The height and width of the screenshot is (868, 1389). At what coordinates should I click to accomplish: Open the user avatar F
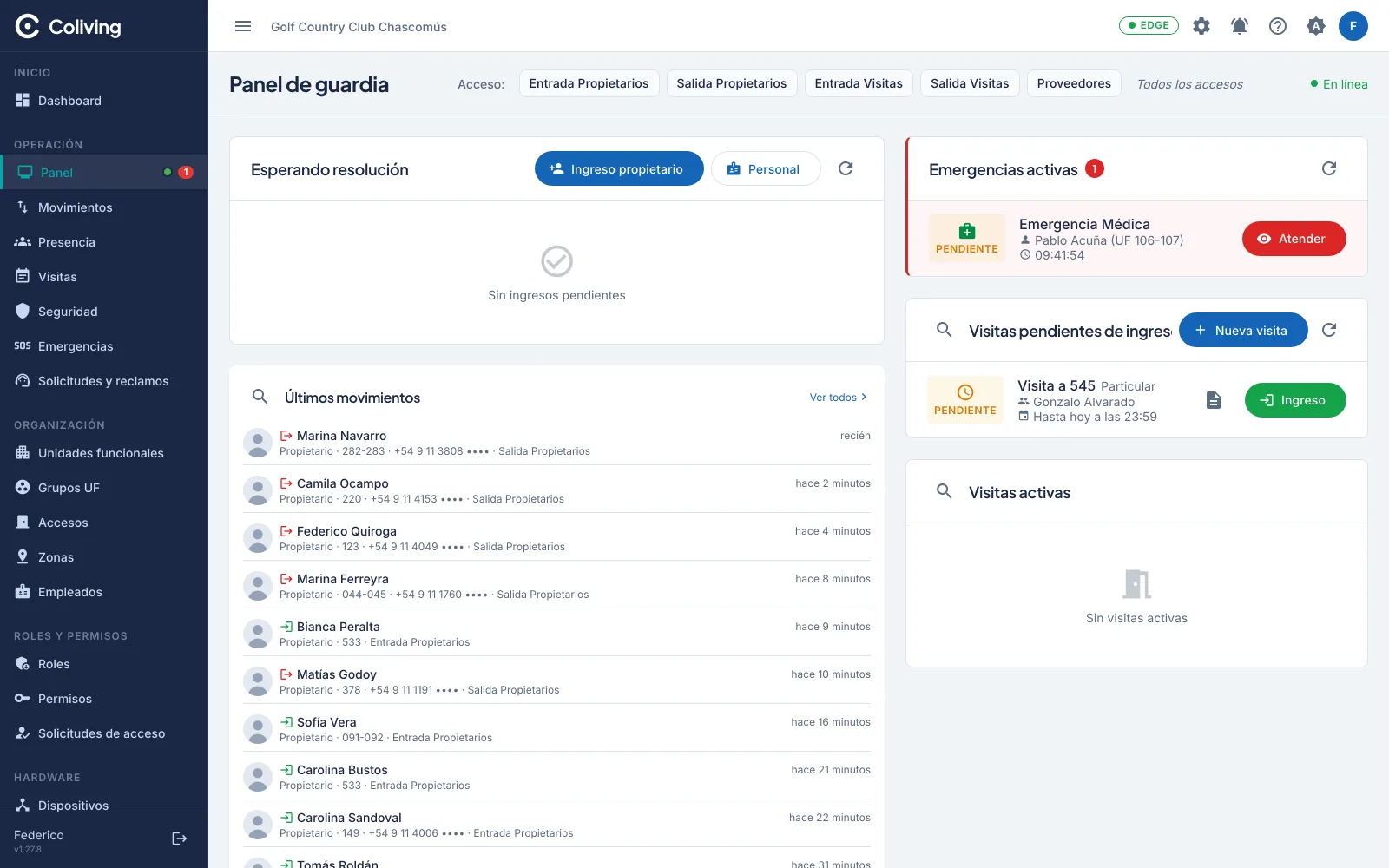(x=1353, y=26)
